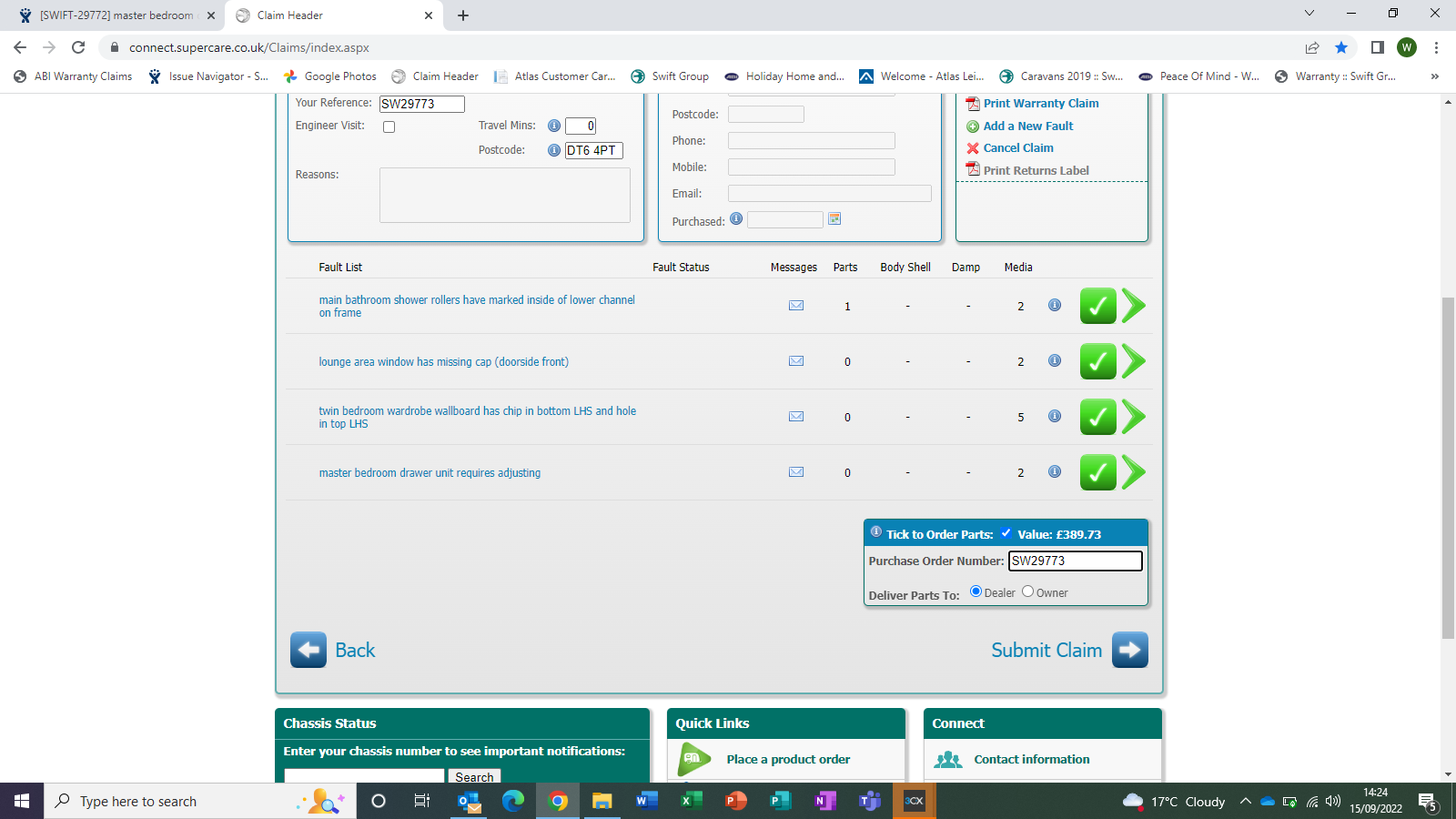Click the chassis Search button
This screenshot has height=819, width=1456.
(x=474, y=776)
